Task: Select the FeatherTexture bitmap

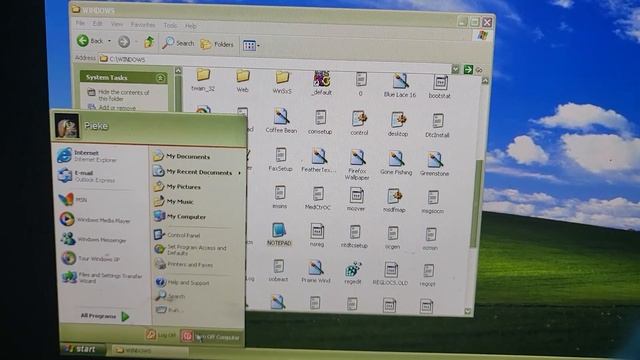Action: (318, 160)
